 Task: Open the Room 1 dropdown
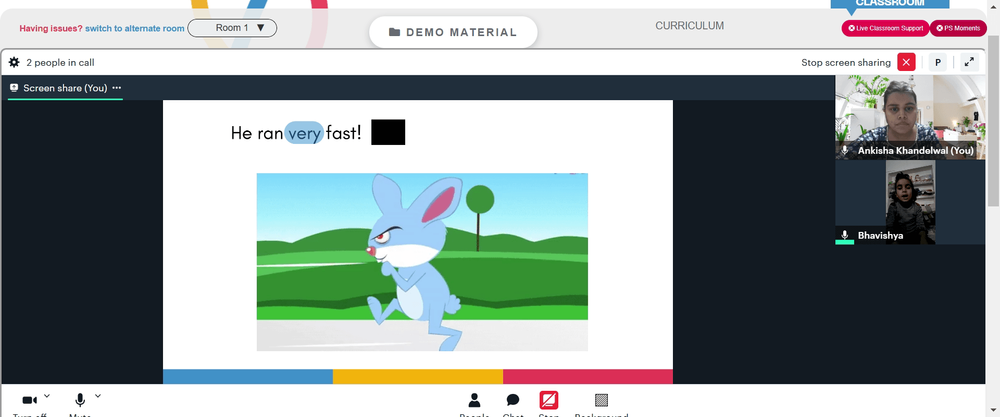(x=232, y=28)
